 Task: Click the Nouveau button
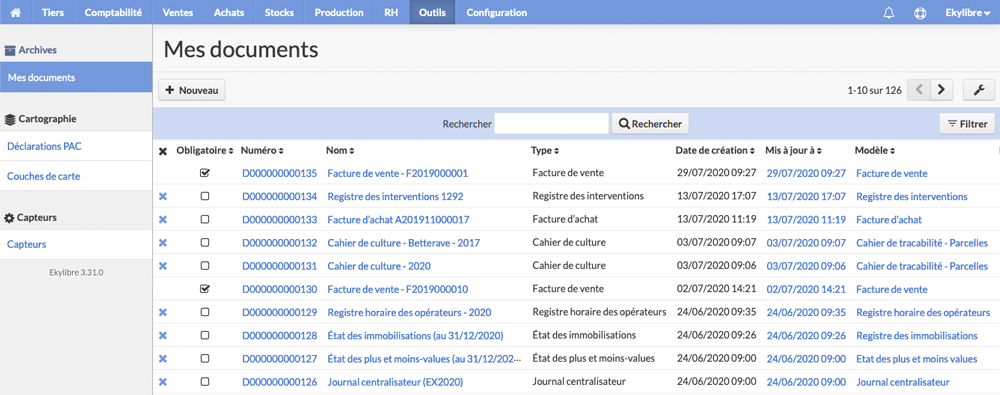192,90
